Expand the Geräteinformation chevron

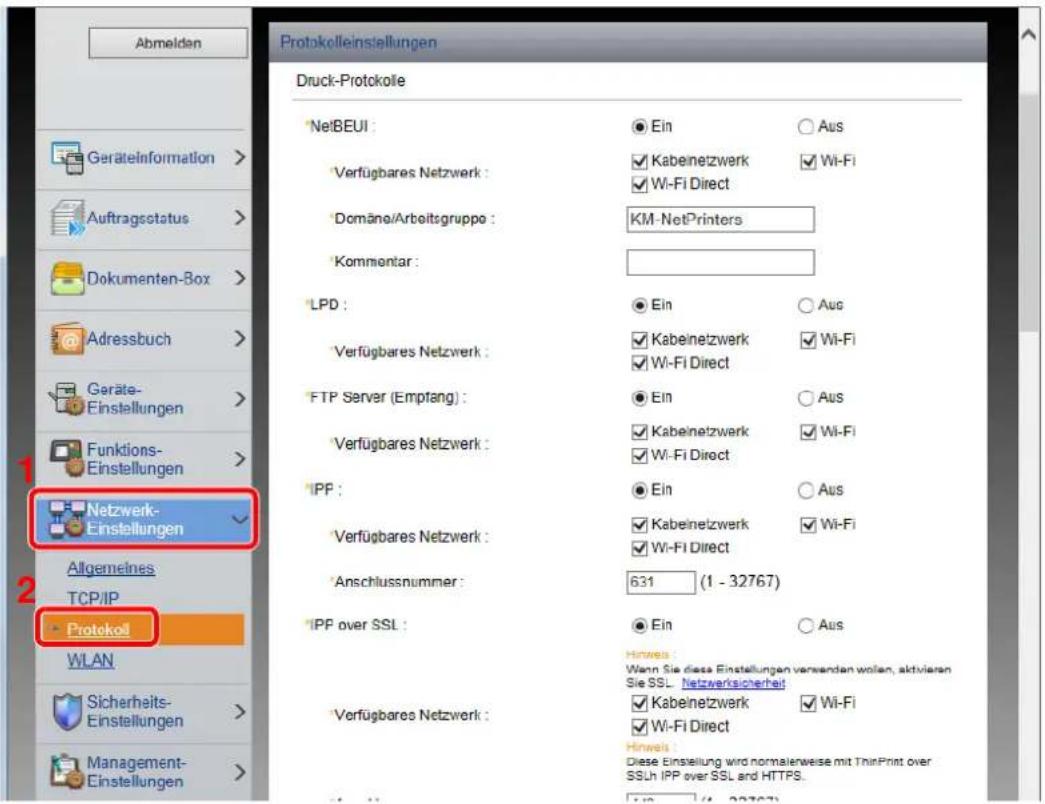(240, 158)
